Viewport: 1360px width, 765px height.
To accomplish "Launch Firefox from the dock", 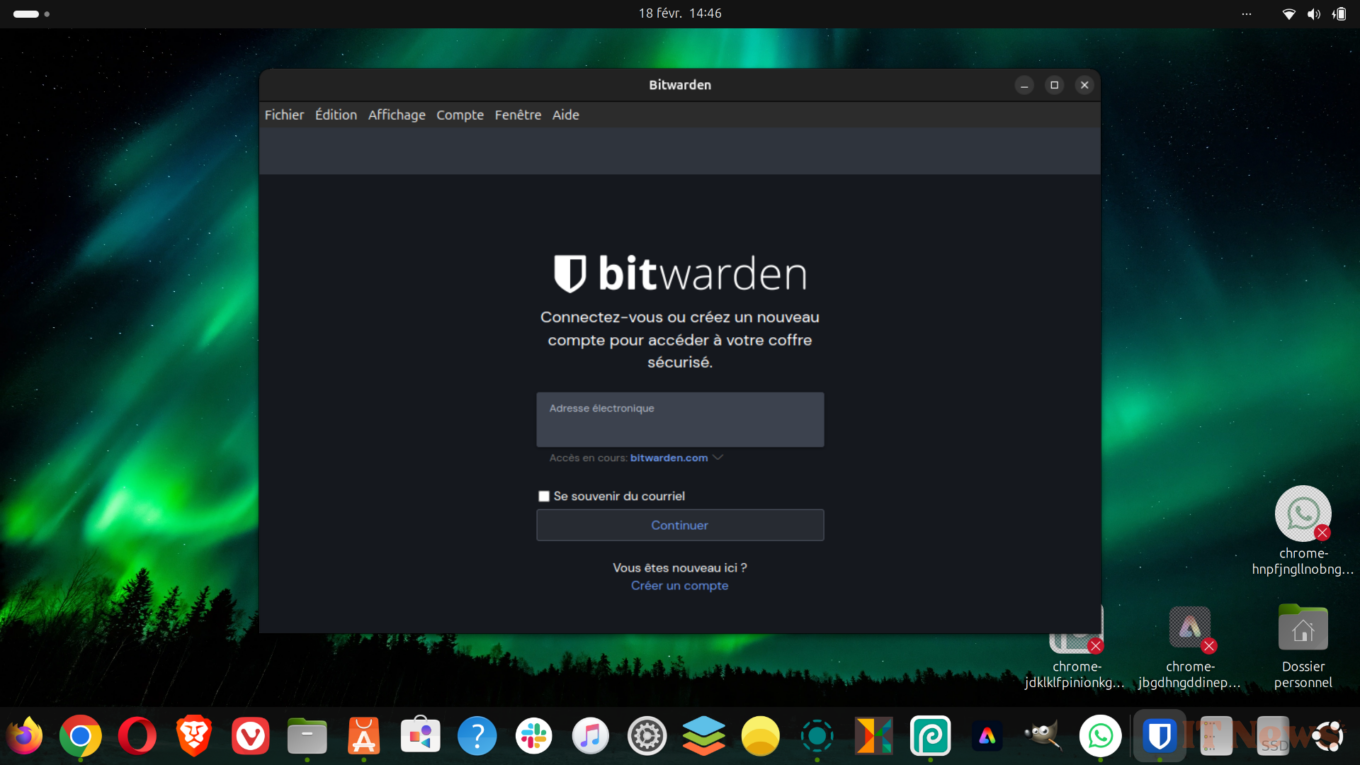I will coord(25,737).
